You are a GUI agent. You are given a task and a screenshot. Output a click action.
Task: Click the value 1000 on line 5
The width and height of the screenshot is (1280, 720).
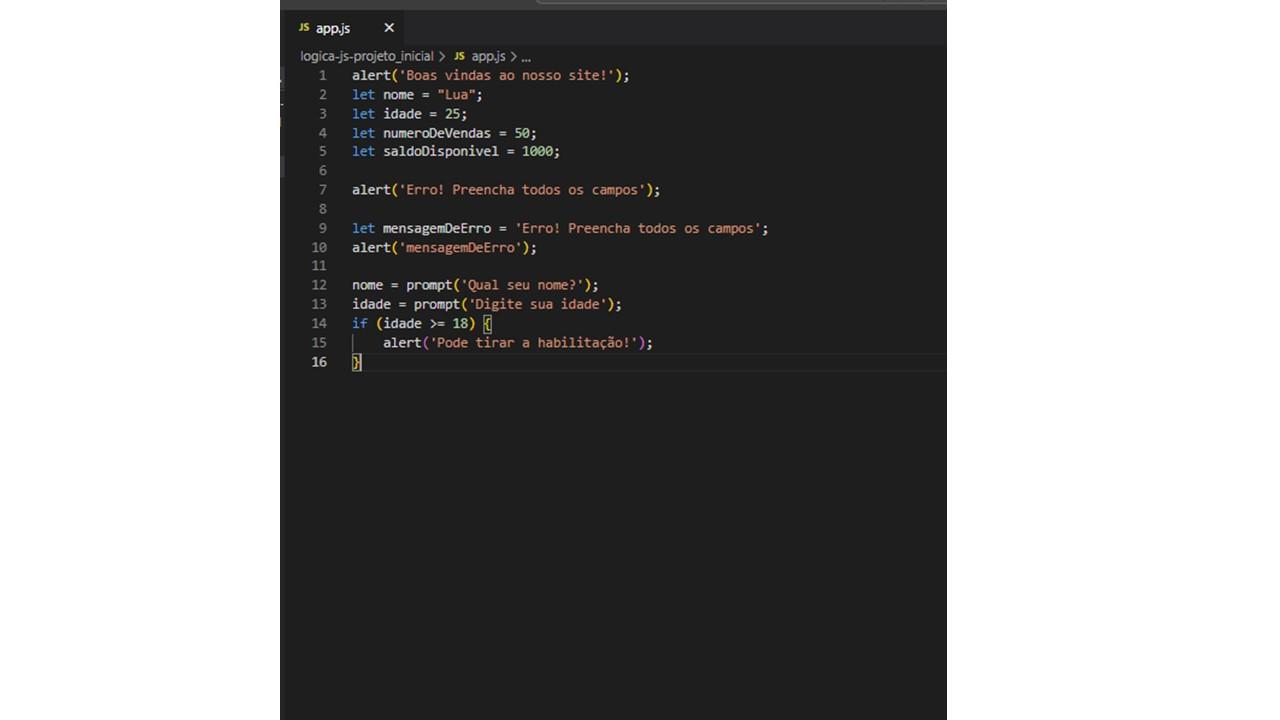pyautogui.click(x=537, y=152)
